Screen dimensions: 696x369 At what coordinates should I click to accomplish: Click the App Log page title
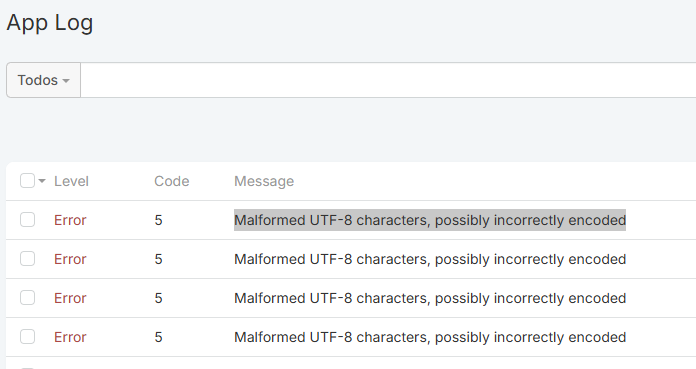point(50,23)
